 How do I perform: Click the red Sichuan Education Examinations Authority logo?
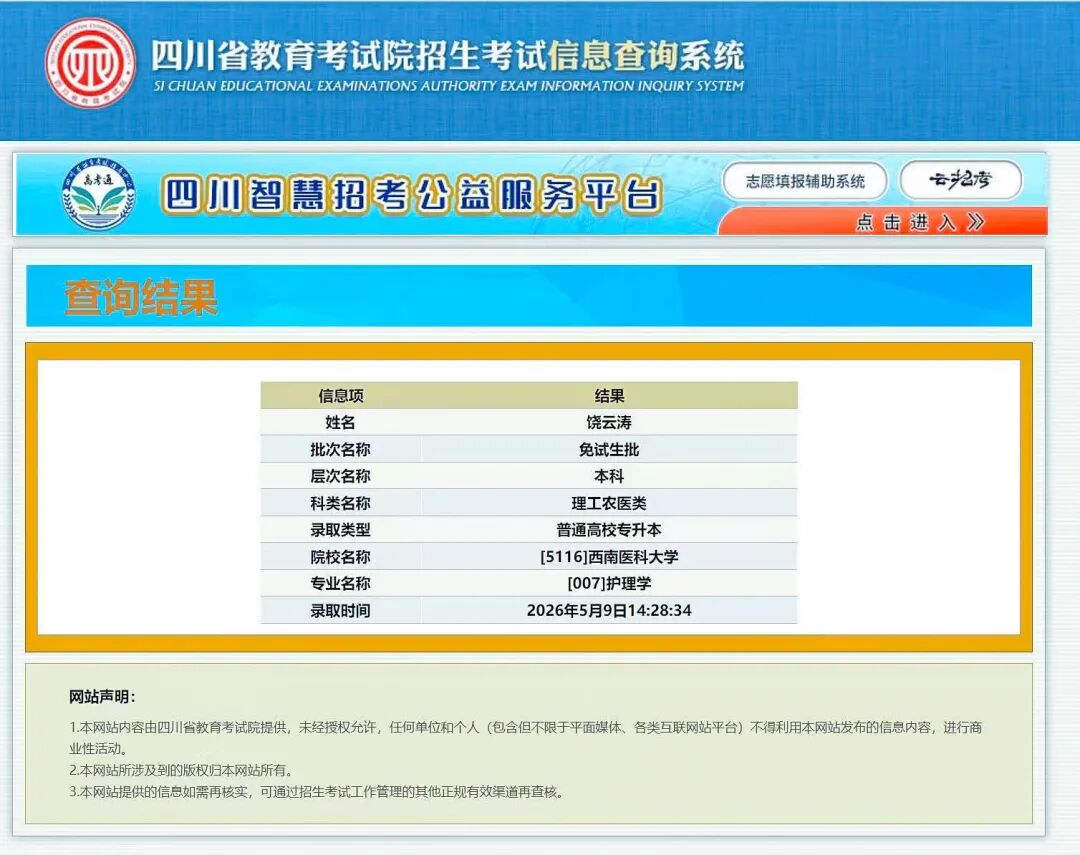pyautogui.click(x=90, y=63)
